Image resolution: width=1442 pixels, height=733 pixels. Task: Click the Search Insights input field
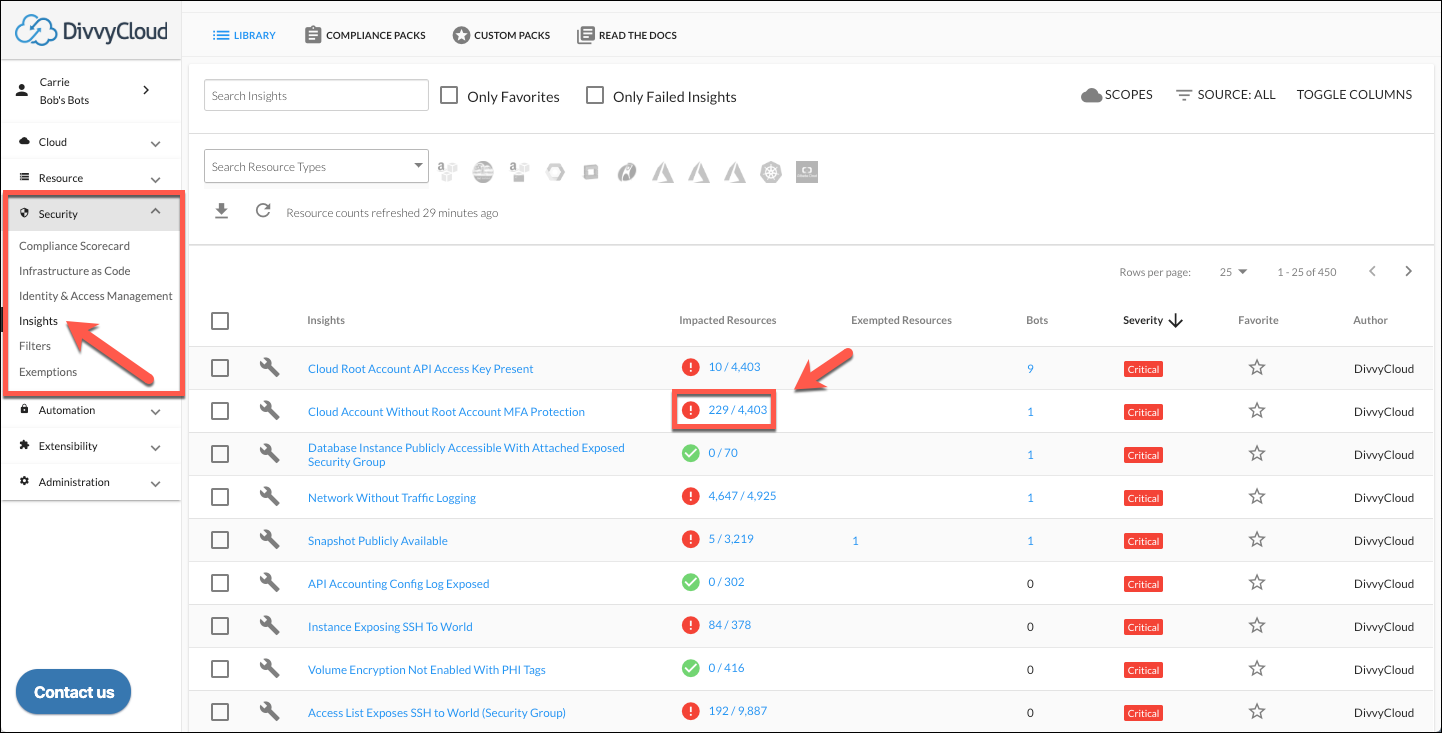(x=316, y=95)
